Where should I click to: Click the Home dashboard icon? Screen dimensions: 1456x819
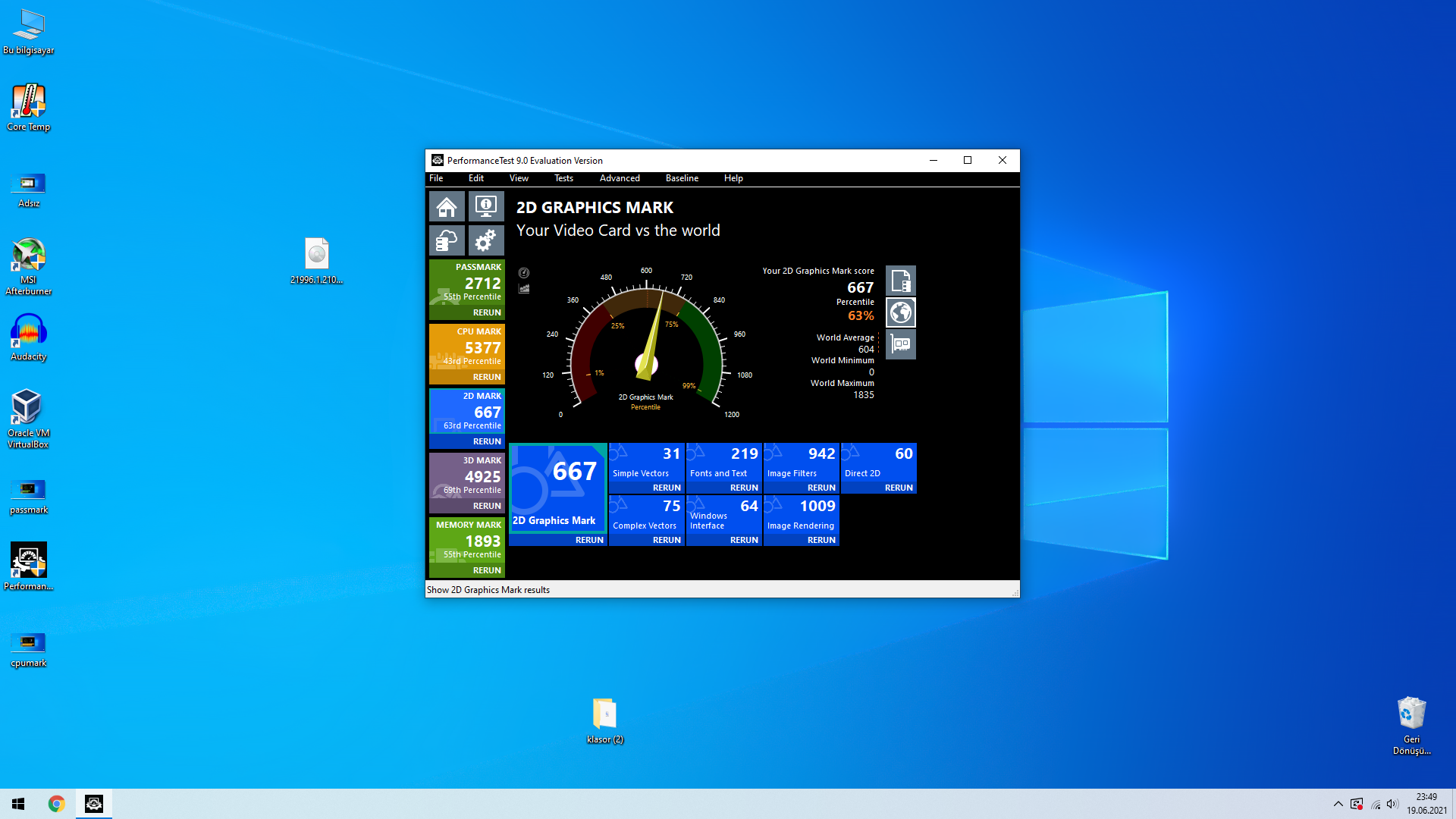(x=447, y=206)
